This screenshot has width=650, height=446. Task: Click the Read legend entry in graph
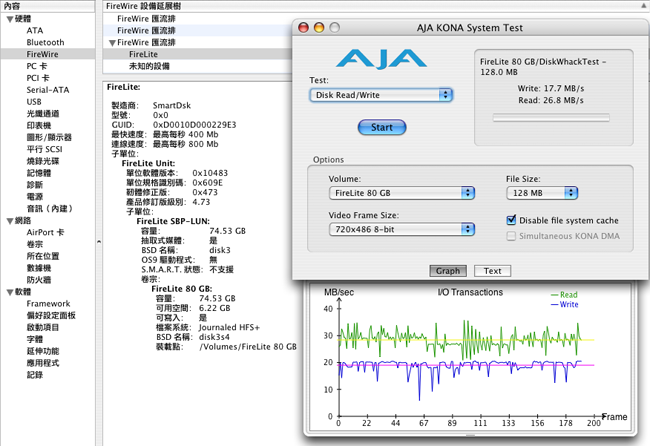click(564, 295)
